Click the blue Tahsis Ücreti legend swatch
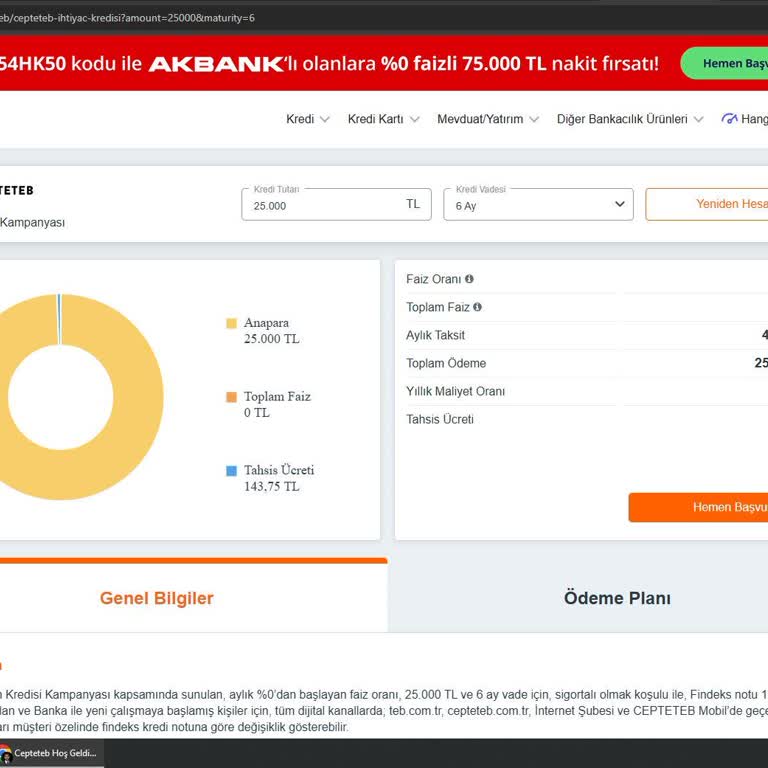Viewport: 768px width, 768px height. [x=231, y=471]
